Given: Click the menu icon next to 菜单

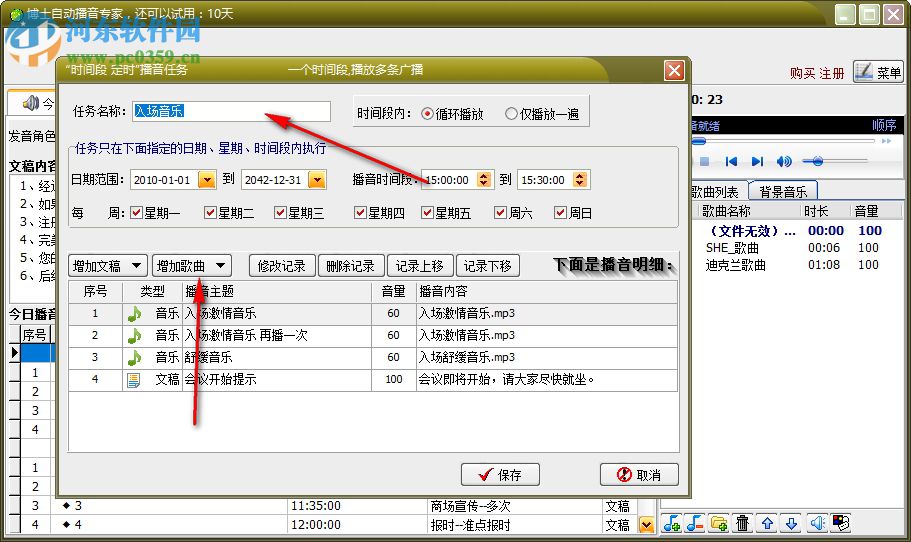Looking at the screenshot, I should point(864,71).
